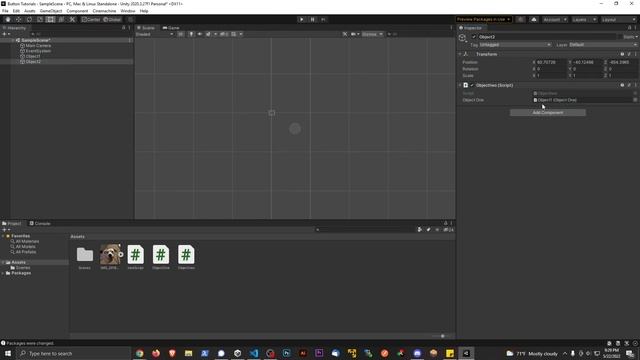Adjust the asset icon size slider

(442, 336)
